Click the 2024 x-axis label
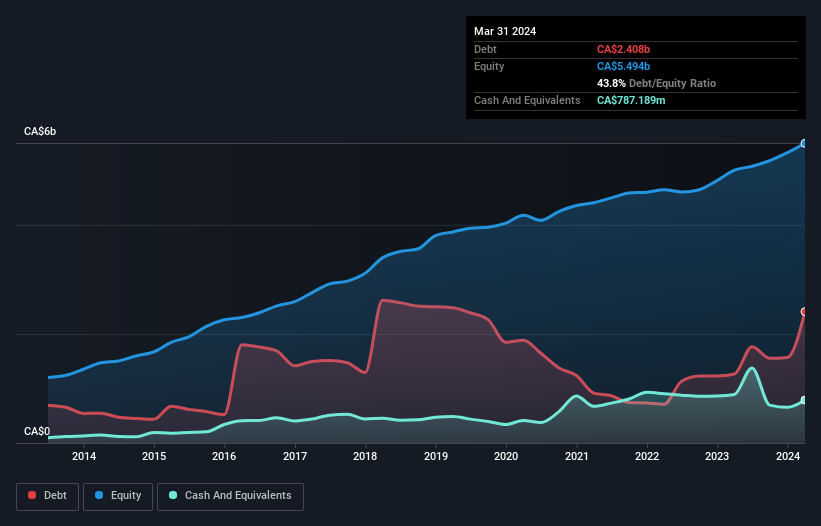 [x=787, y=456]
